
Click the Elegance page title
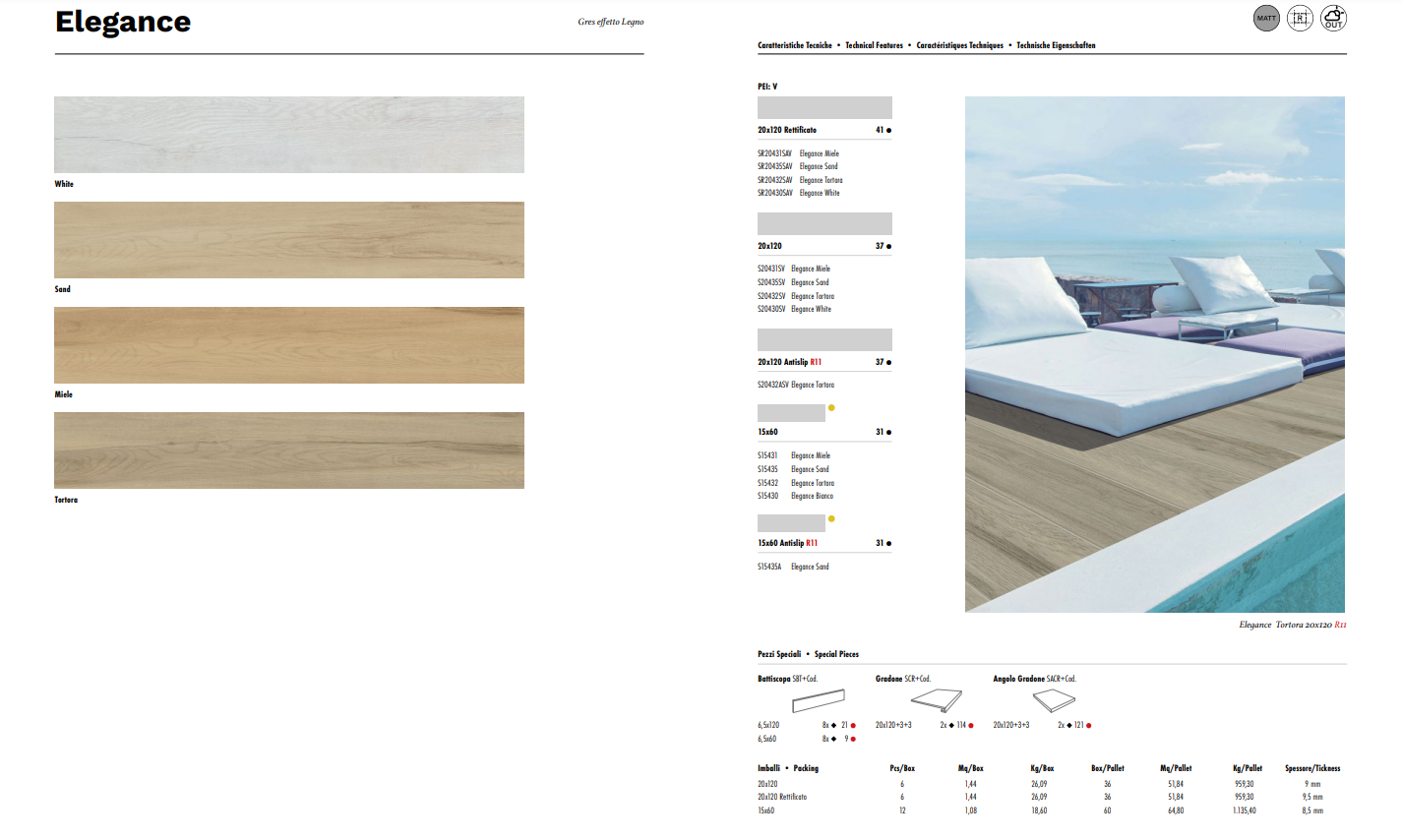coord(123,22)
